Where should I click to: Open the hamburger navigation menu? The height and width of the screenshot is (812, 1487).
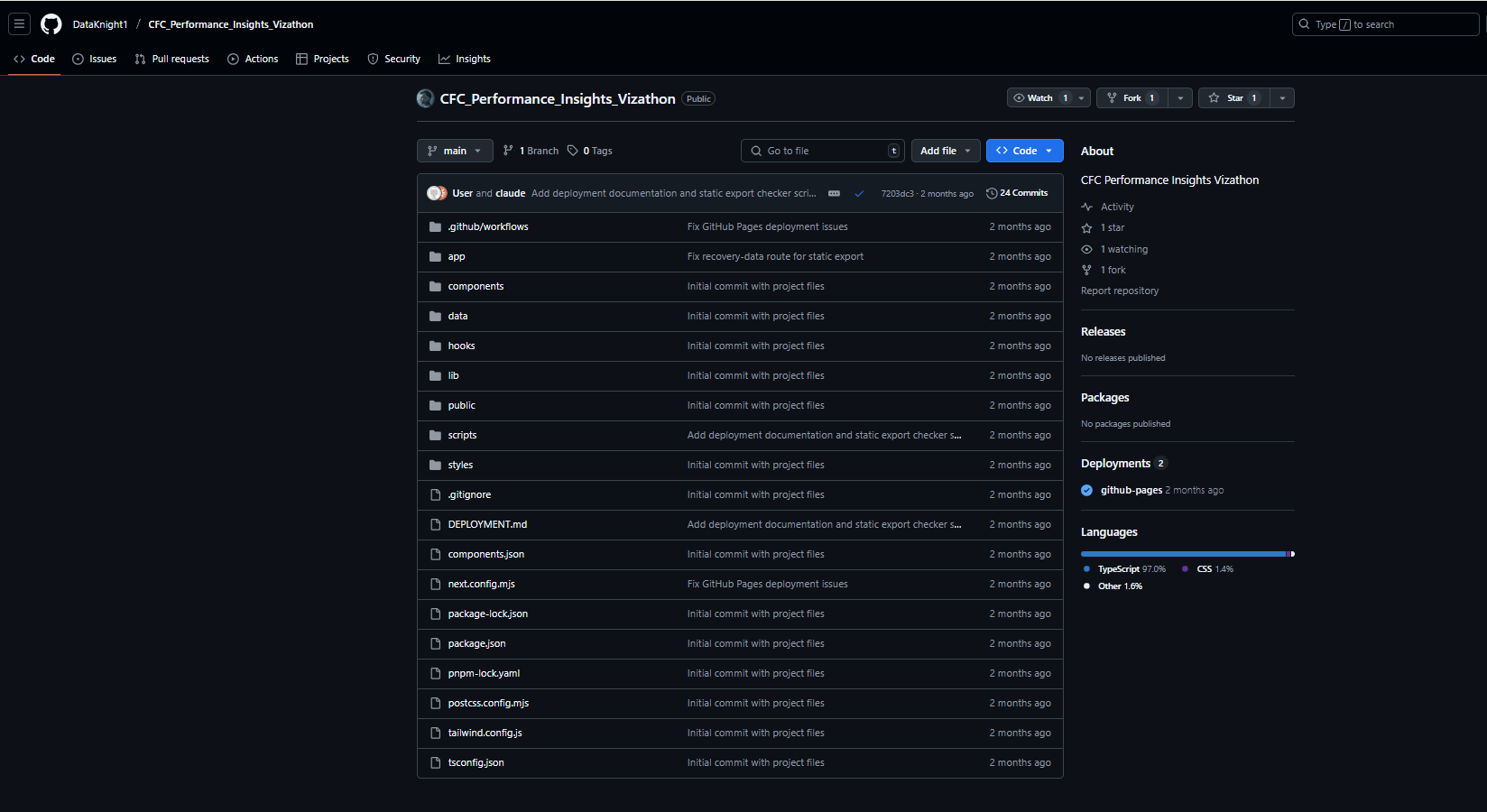pyautogui.click(x=19, y=24)
